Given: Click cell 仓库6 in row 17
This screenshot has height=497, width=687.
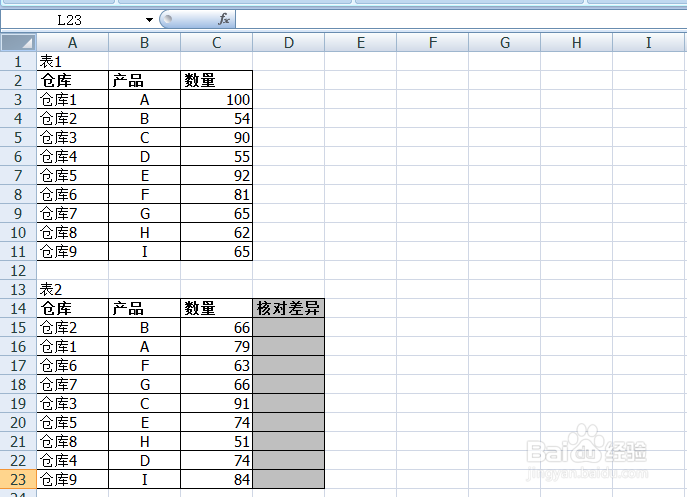Looking at the screenshot, I should [72, 366].
